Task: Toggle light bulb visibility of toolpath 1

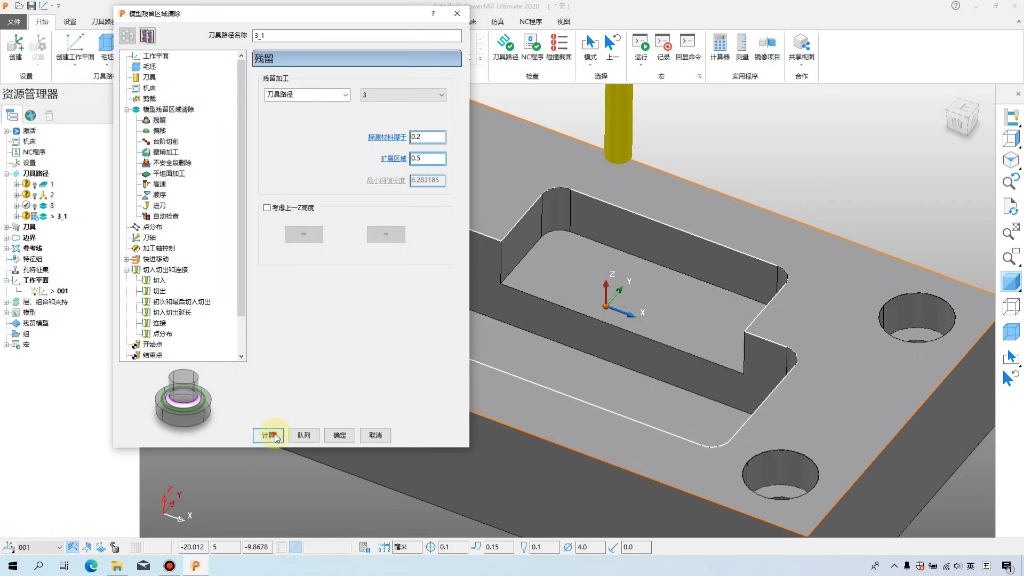Action: 35,185
